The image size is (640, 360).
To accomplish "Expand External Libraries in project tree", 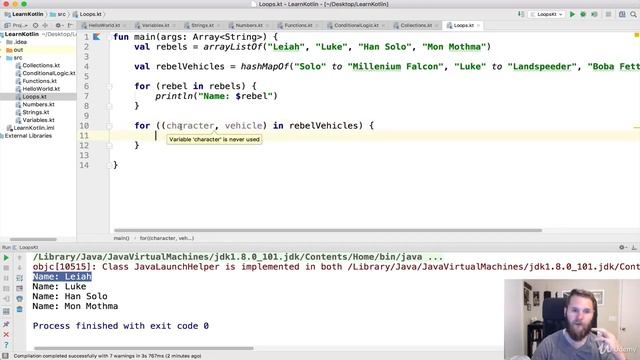I will [x=27, y=136].
